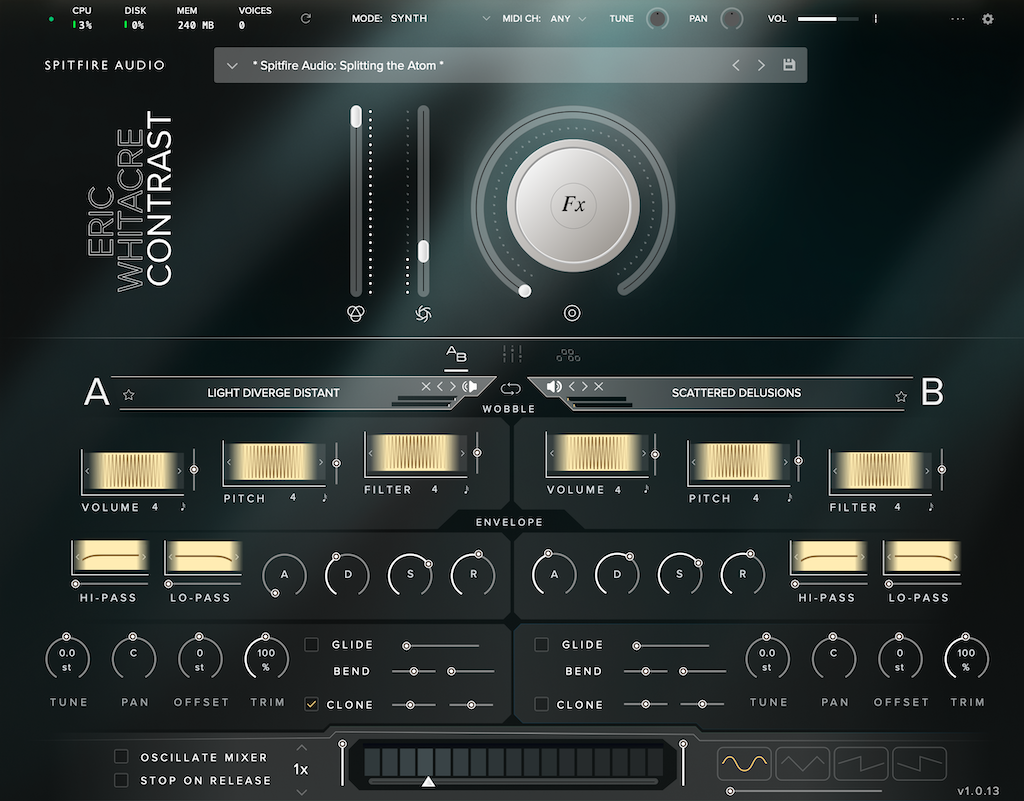The image size is (1024, 801).
Task: Open the settings gear in the top bar
Action: [x=987, y=19]
